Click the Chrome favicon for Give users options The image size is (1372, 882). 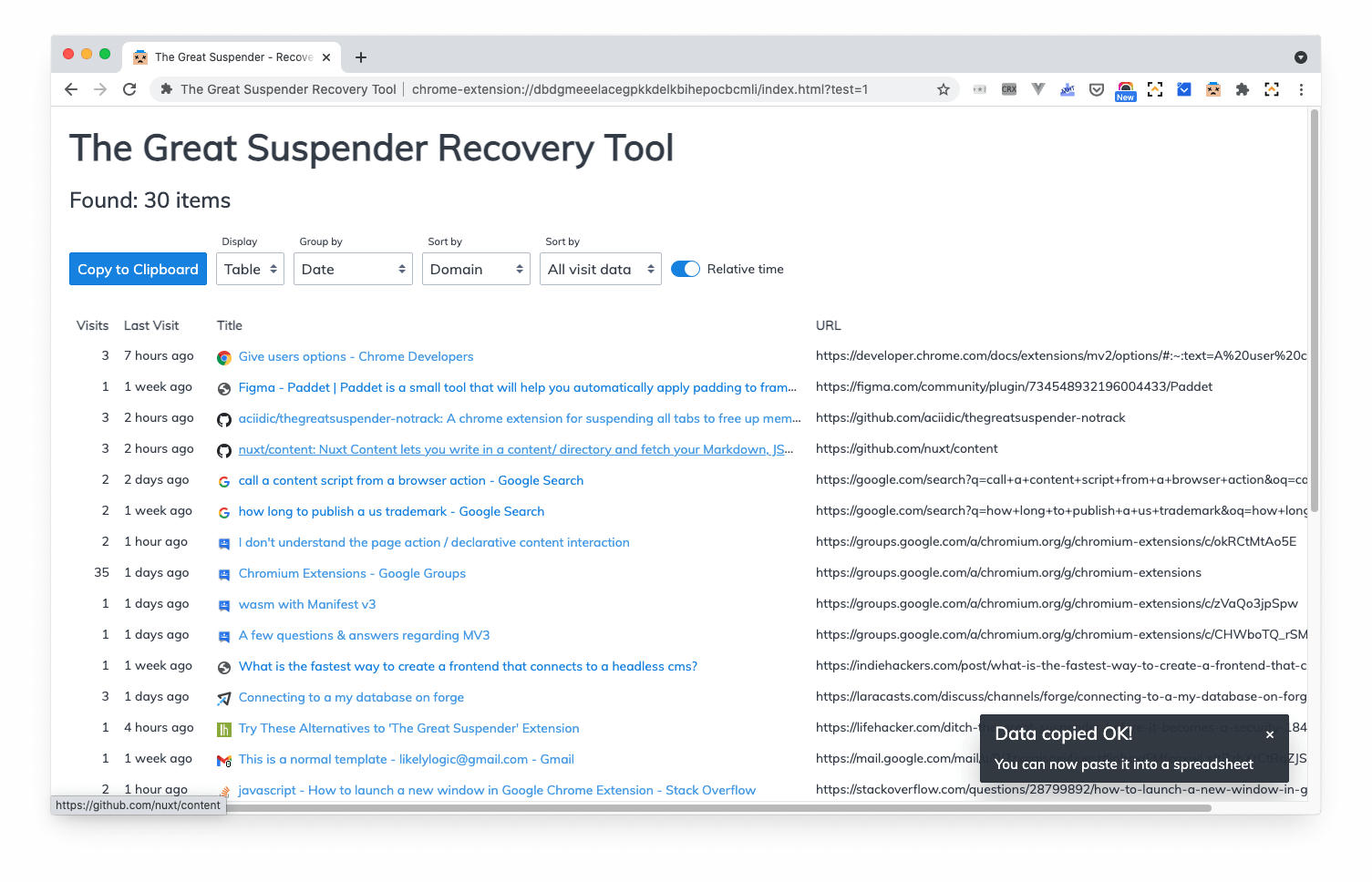point(224,358)
